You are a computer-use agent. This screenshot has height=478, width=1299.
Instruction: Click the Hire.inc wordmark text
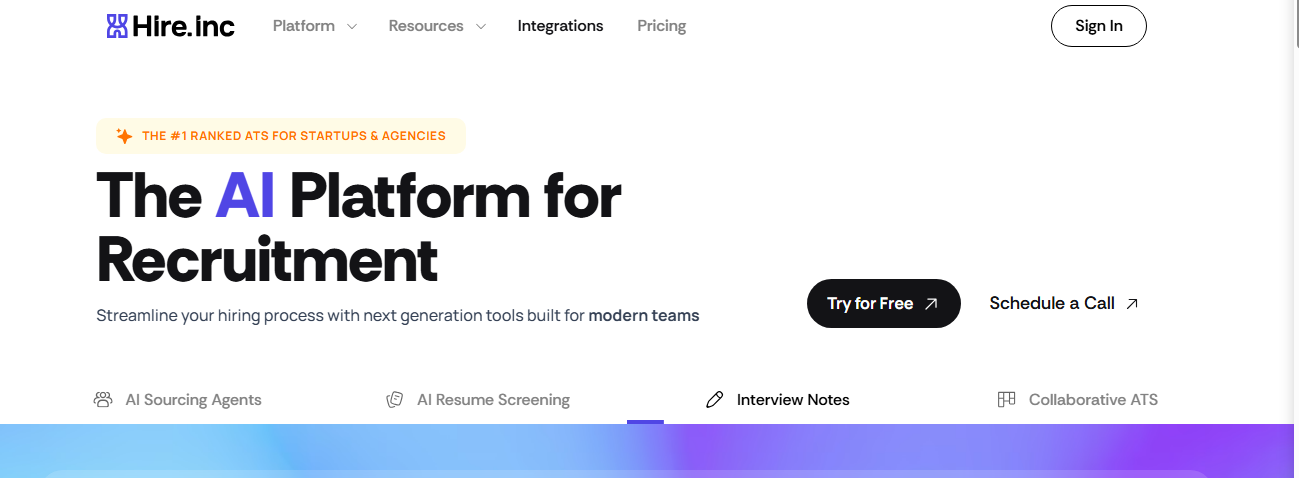click(183, 26)
